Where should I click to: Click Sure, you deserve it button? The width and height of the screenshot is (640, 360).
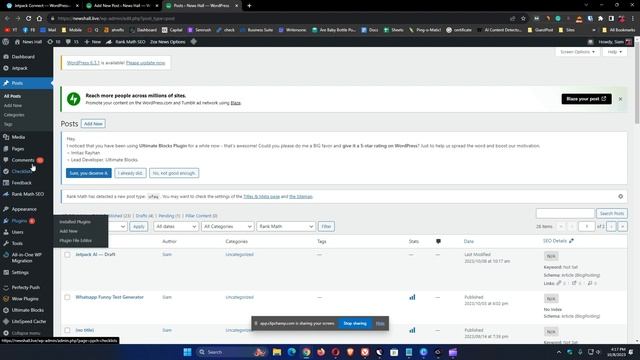tap(89, 173)
